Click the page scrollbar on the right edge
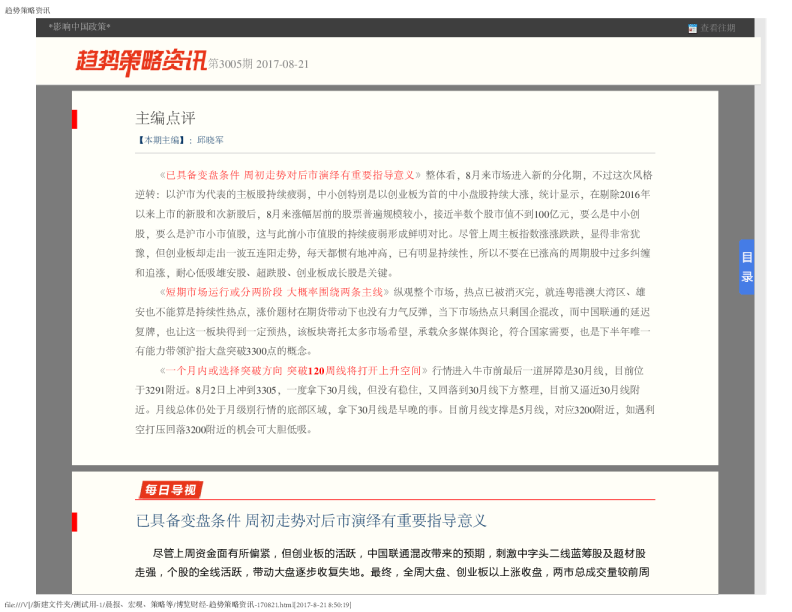This screenshot has height=612, width=792. click(760, 306)
